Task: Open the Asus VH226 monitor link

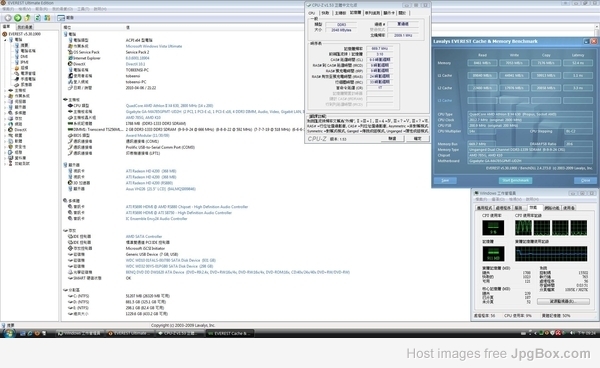Action: pyautogui.click(x=161, y=189)
